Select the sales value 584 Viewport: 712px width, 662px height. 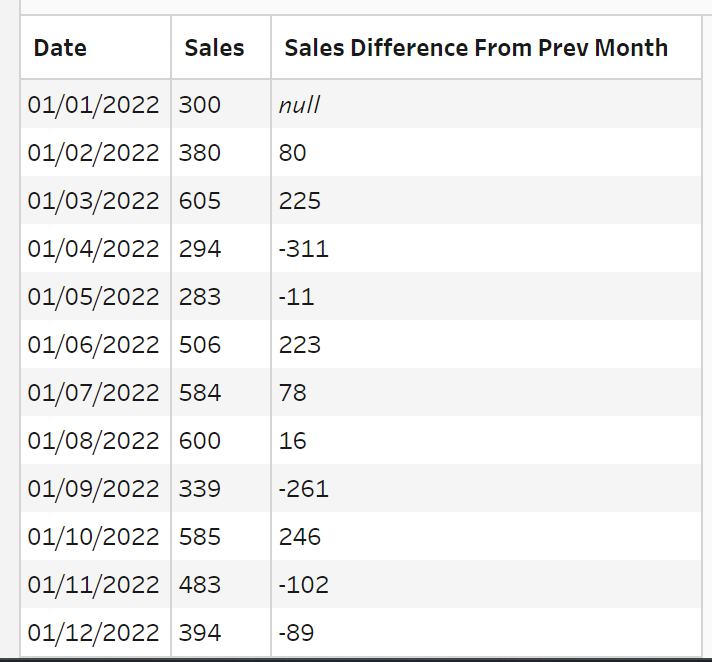coord(200,393)
